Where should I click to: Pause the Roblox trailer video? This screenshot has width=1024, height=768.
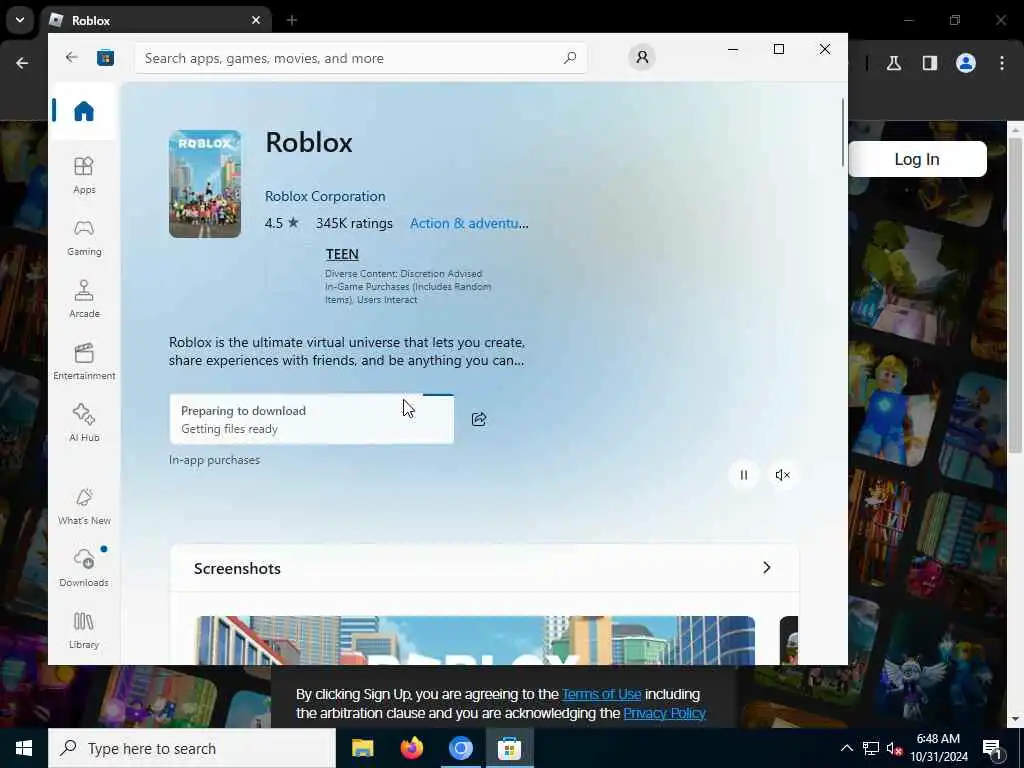pos(743,475)
